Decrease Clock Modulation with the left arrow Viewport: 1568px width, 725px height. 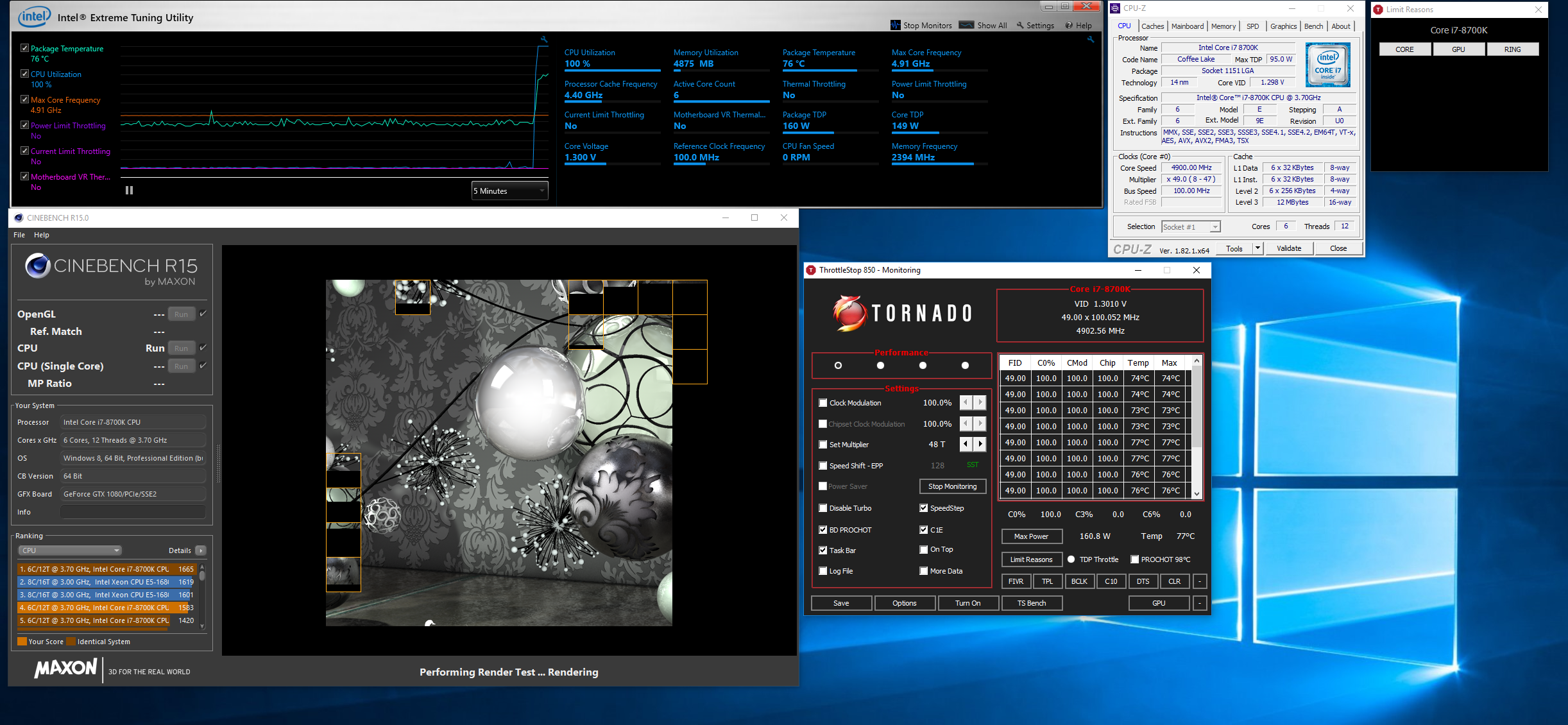[x=966, y=402]
